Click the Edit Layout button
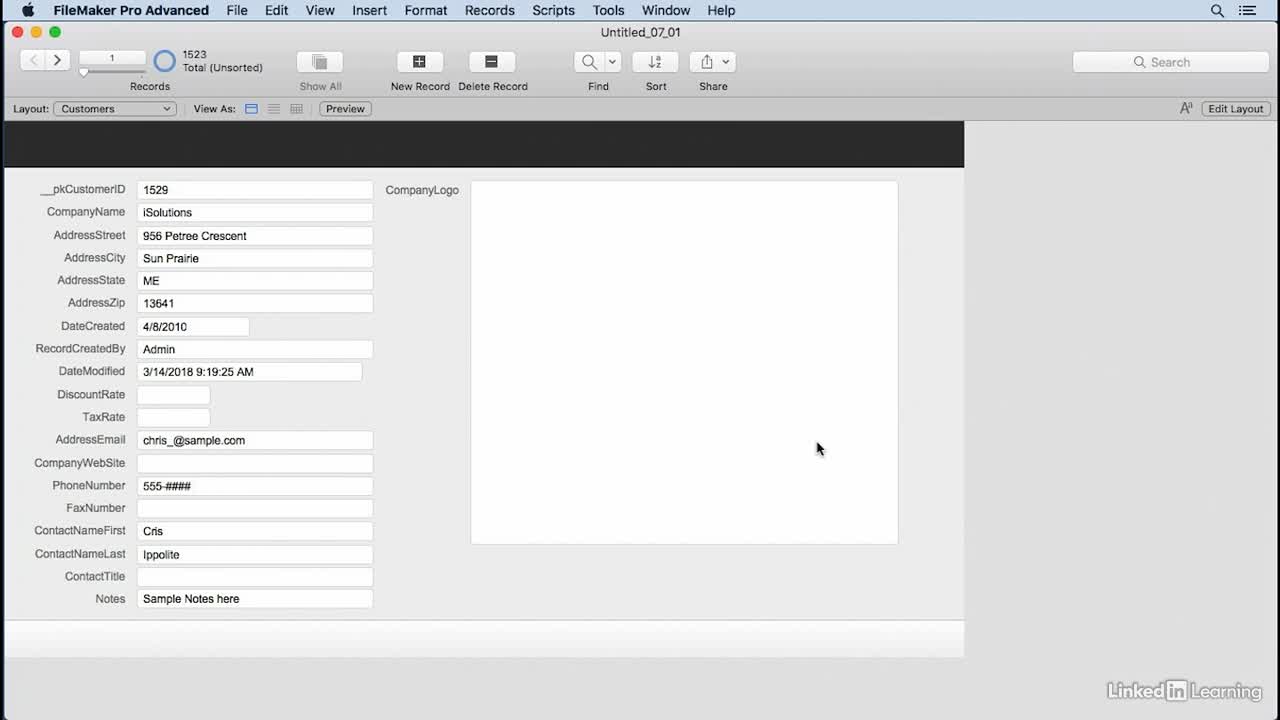This screenshot has height=720, width=1280. [1236, 109]
